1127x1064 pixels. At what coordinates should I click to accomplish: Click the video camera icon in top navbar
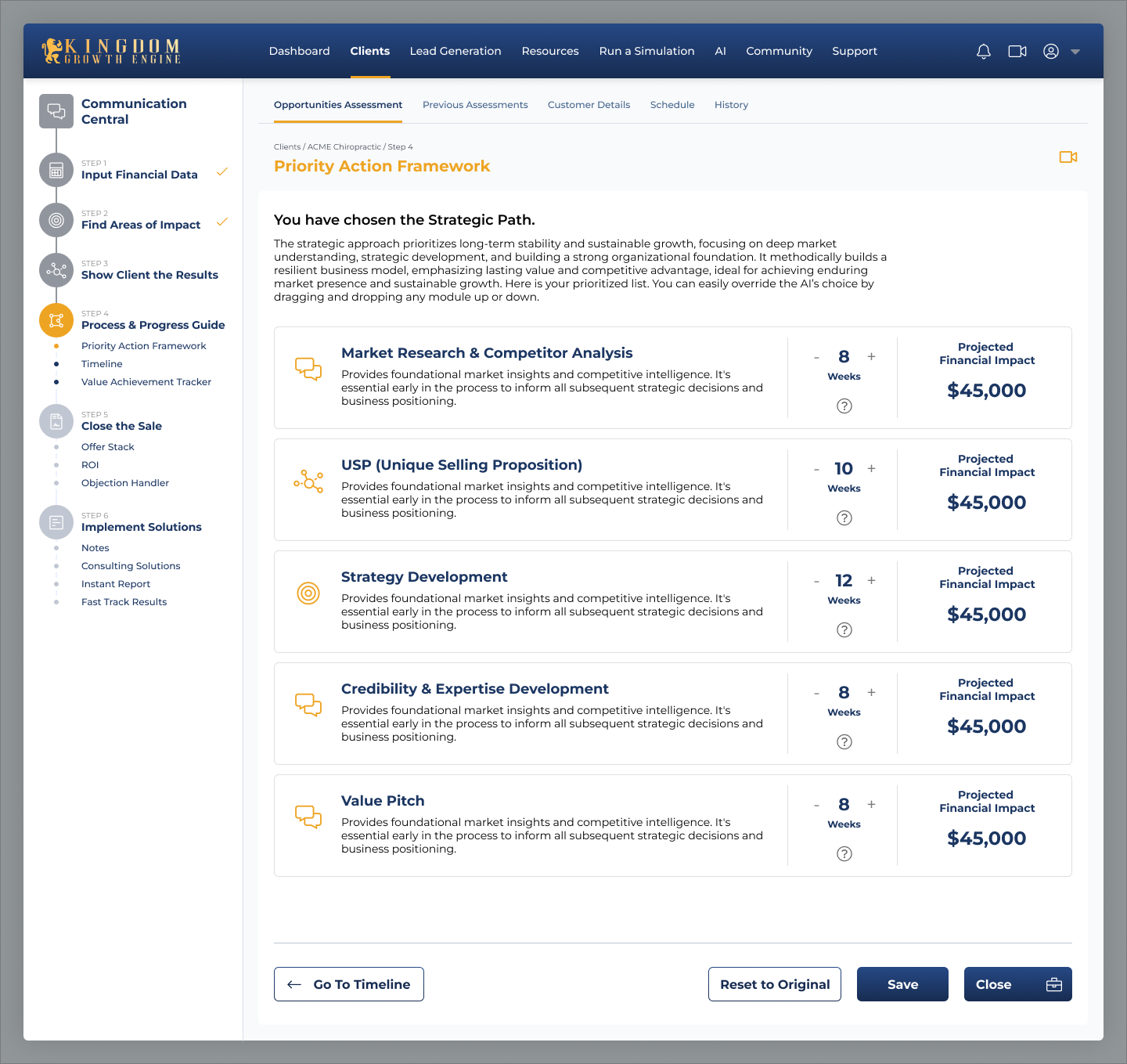point(1017,52)
